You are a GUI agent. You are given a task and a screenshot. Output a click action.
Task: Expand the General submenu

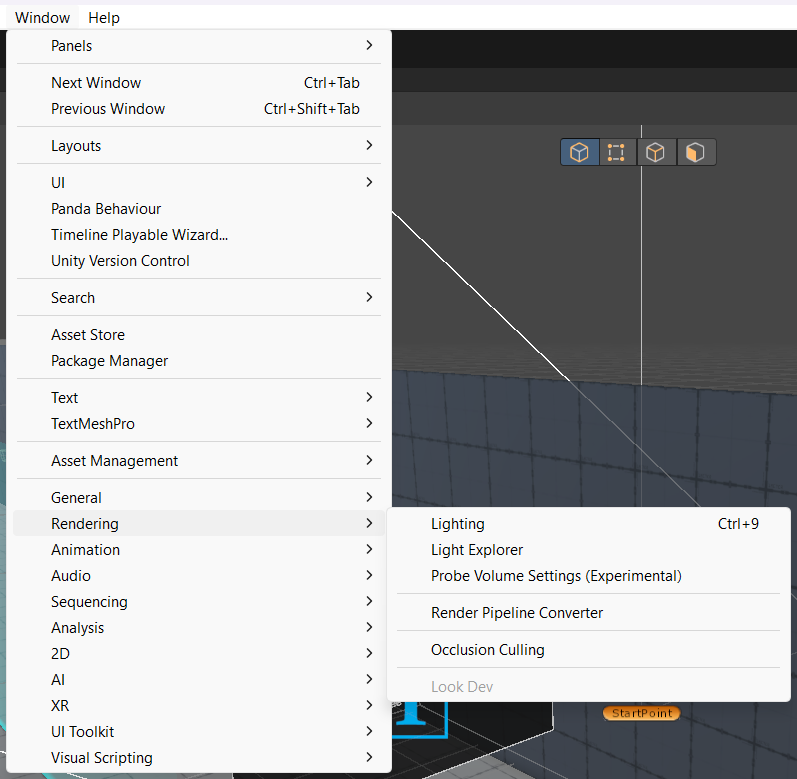pyautogui.click(x=199, y=498)
